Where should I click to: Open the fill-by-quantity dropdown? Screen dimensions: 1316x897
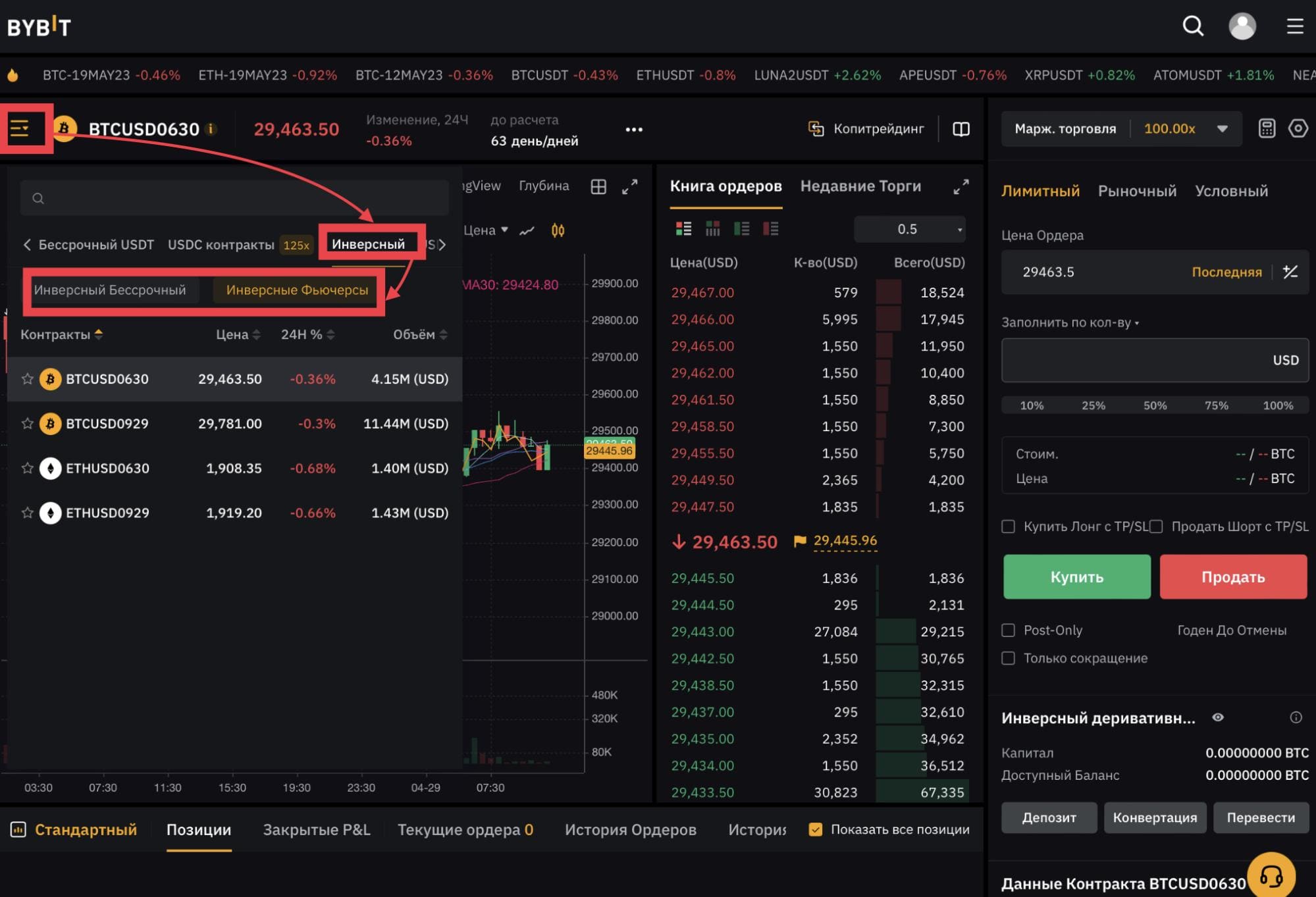(x=1070, y=322)
